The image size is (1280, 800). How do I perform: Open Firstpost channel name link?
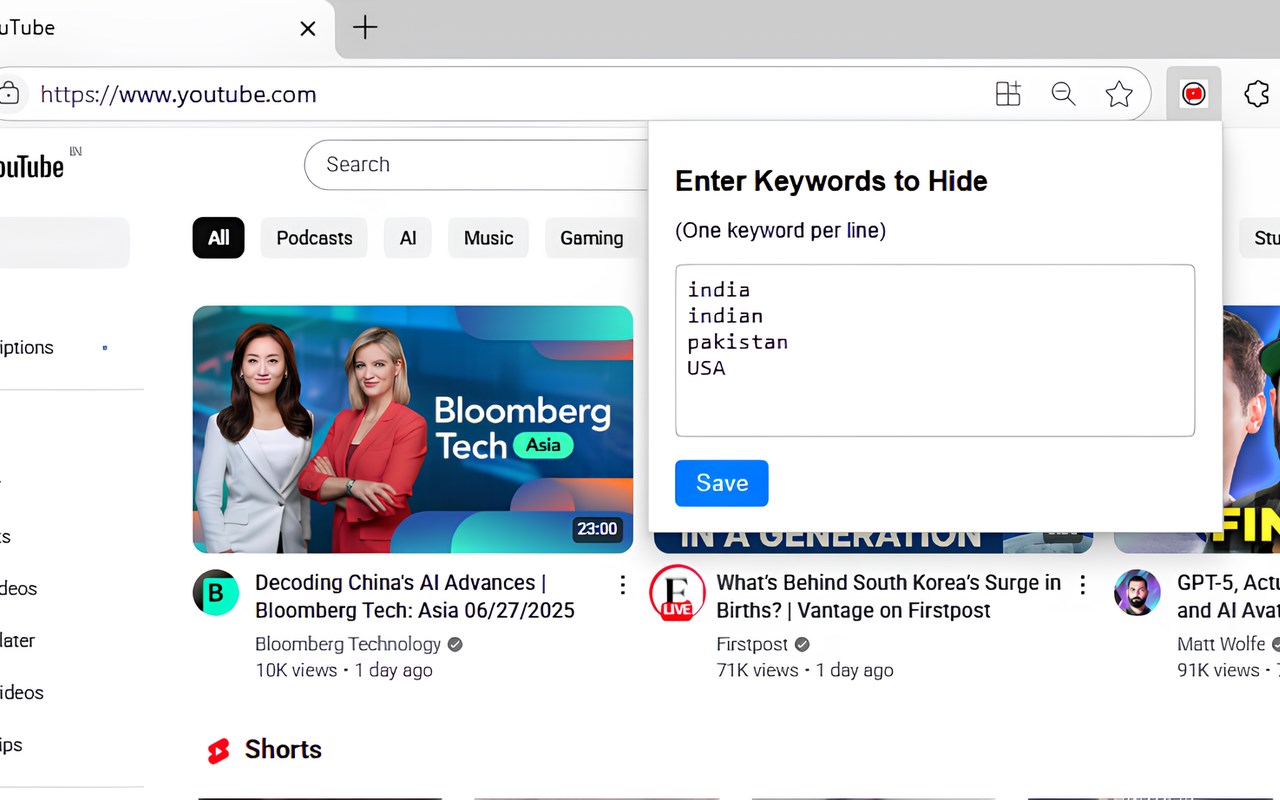point(752,644)
